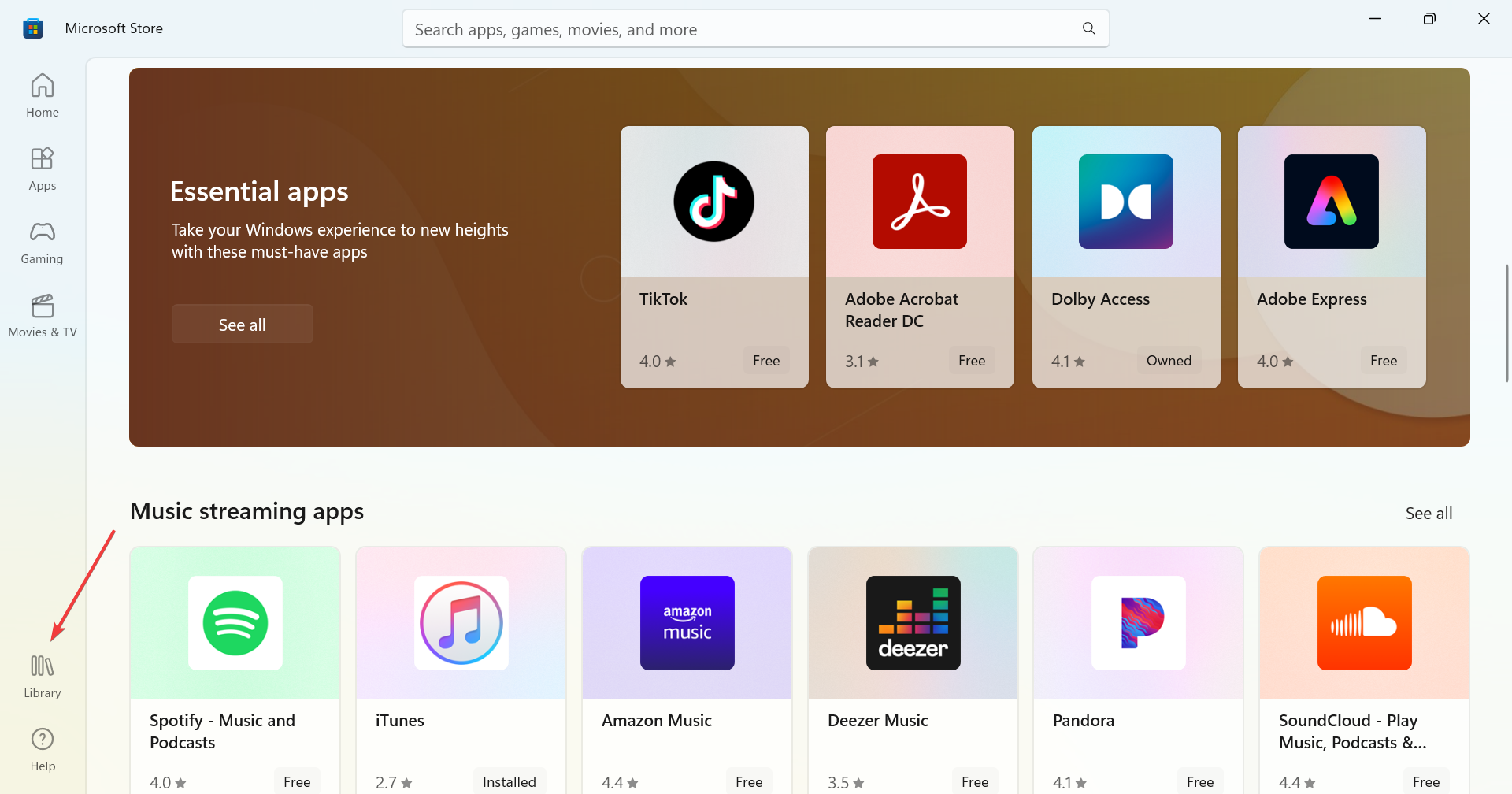The width and height of the screenshot is (1512, 794).
Task: Click the vertical scrollbar thumb
Action: point(1507,323)
